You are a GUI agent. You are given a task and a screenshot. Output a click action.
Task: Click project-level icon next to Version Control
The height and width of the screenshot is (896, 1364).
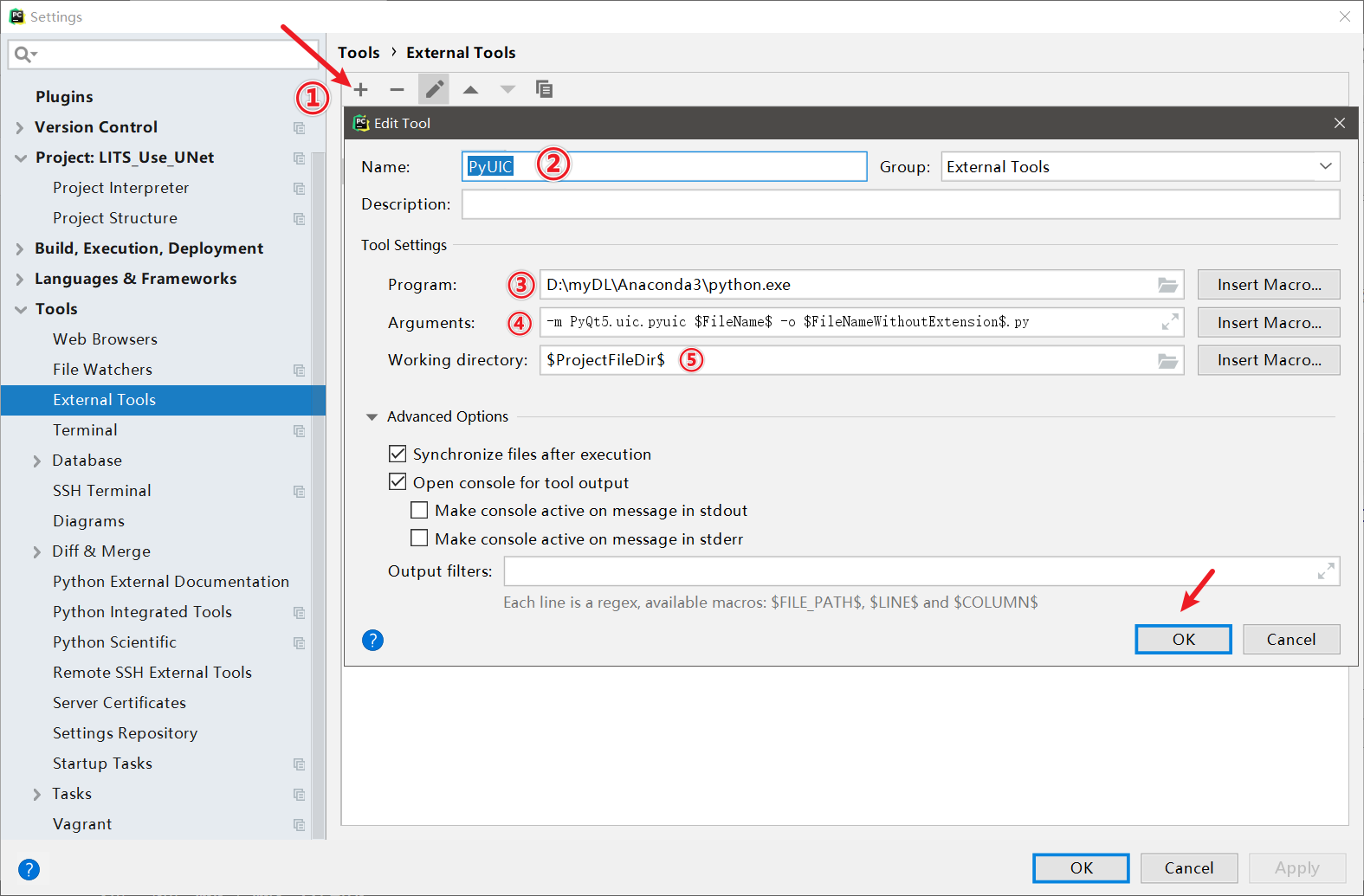point(299,128)
